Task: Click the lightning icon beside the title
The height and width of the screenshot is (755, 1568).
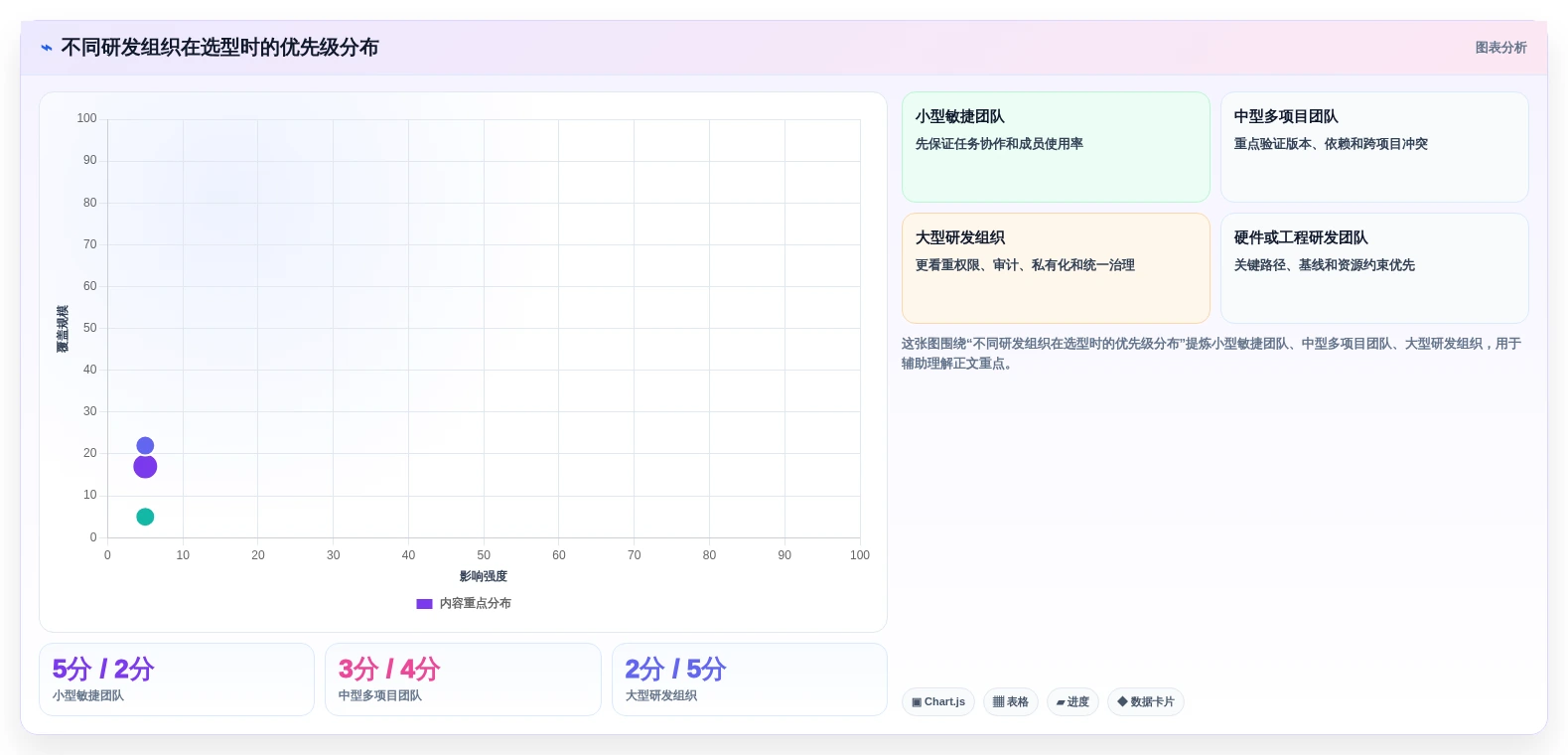Action: (47, 48)
